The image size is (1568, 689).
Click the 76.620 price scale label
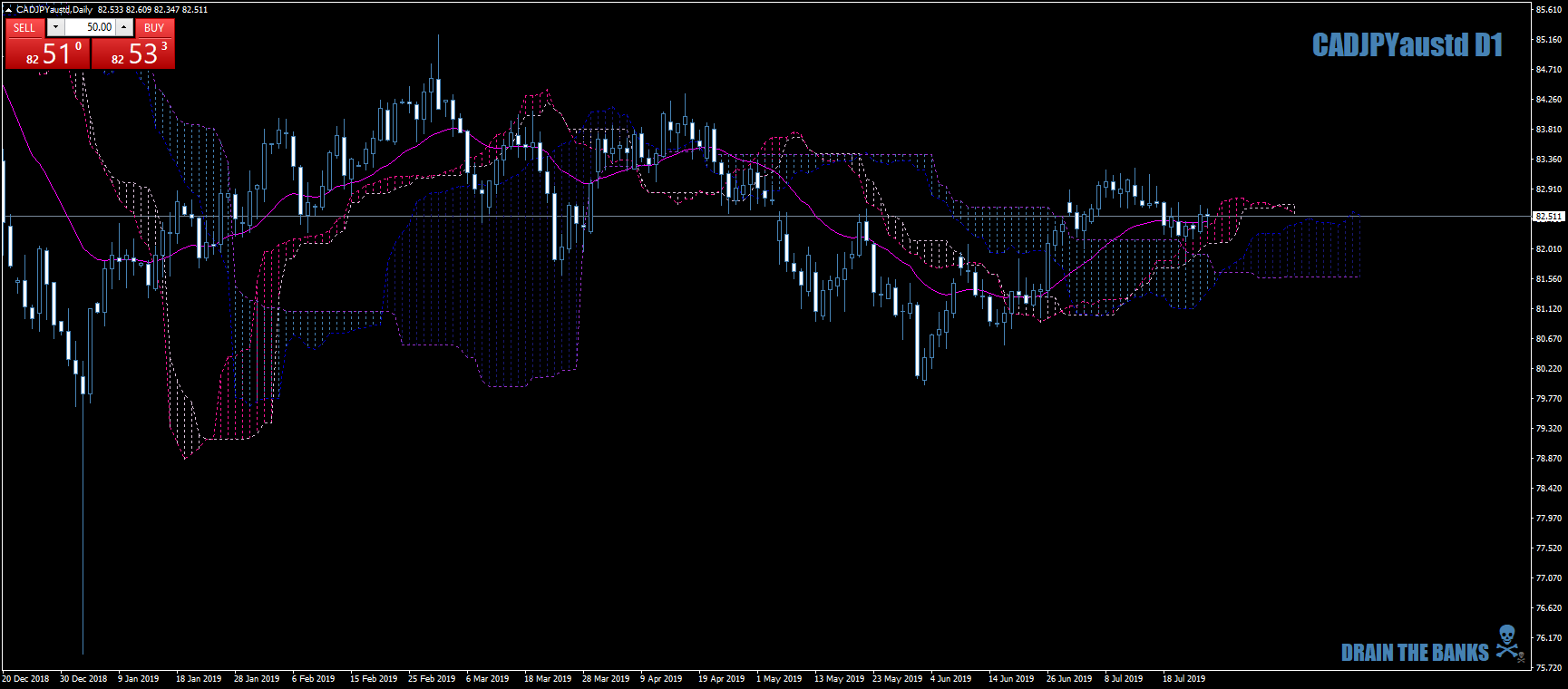coord(1549,607)
